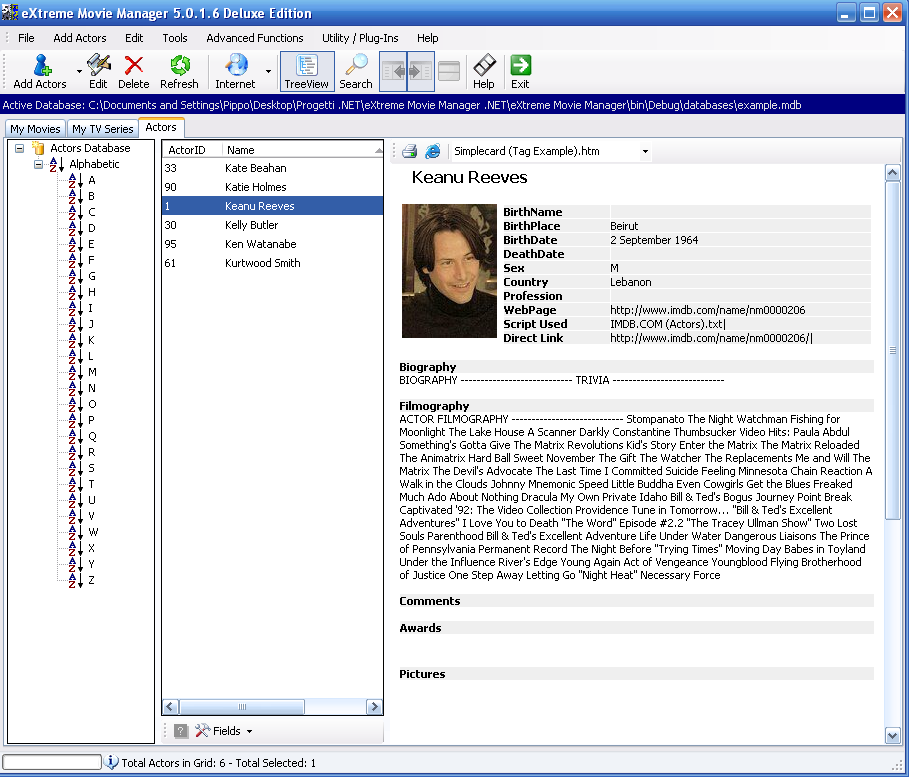Screen dimensions: 909x777
Task: Open the Simplecard template dropdown
Action: tap(645, 152)
